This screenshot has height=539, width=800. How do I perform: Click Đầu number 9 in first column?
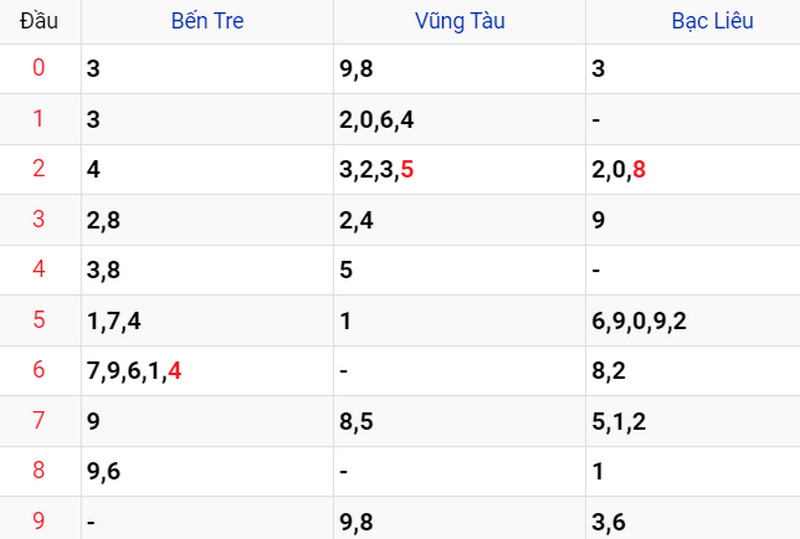click(x=39, y=521)
